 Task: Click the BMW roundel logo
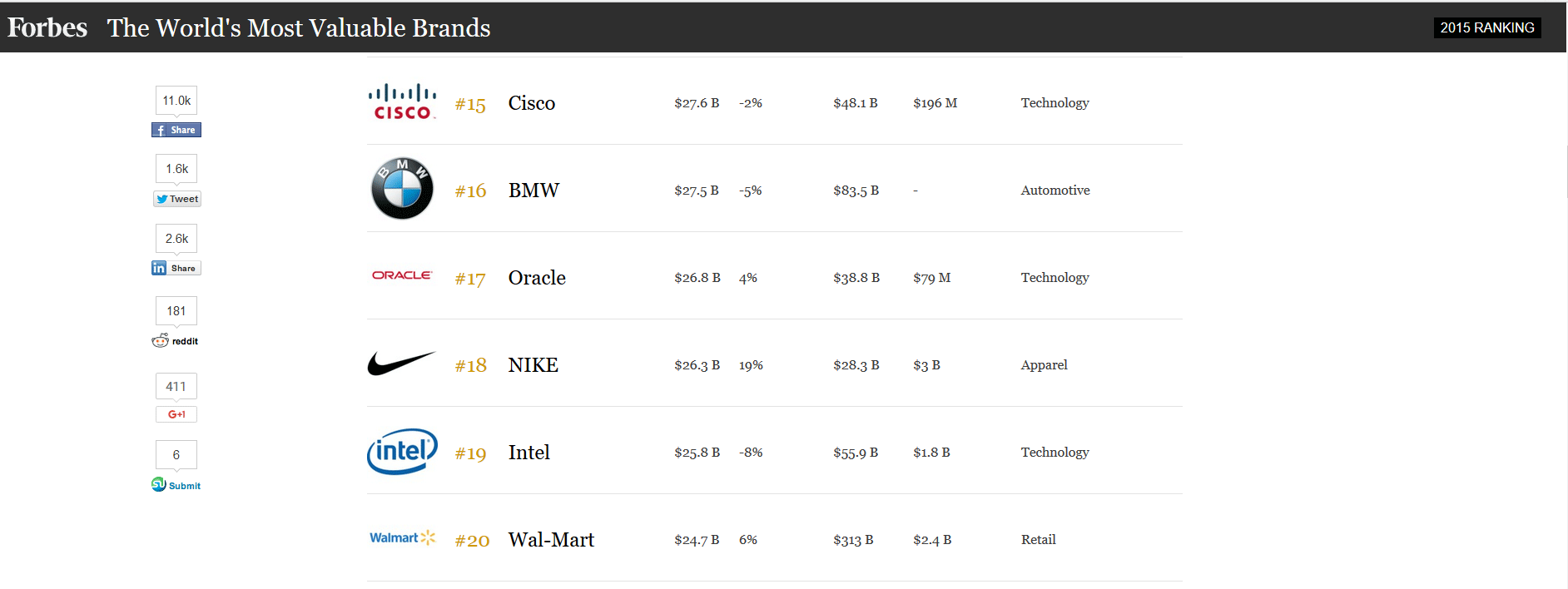coord(402,189)
